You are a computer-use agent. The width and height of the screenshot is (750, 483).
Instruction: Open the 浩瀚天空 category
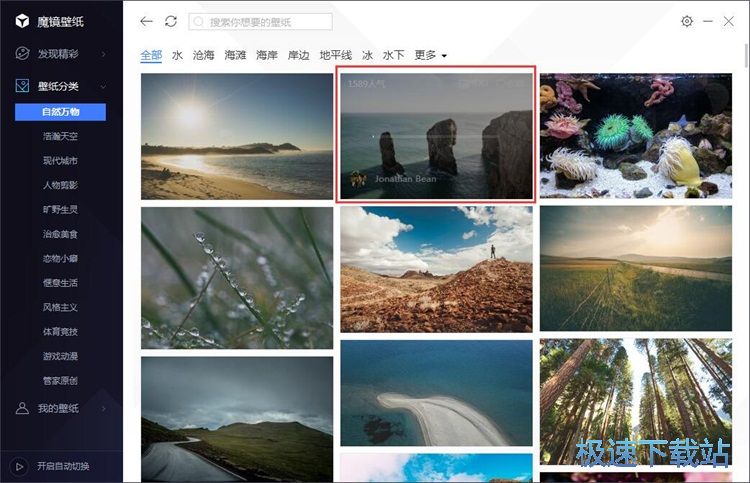(60, 136)
